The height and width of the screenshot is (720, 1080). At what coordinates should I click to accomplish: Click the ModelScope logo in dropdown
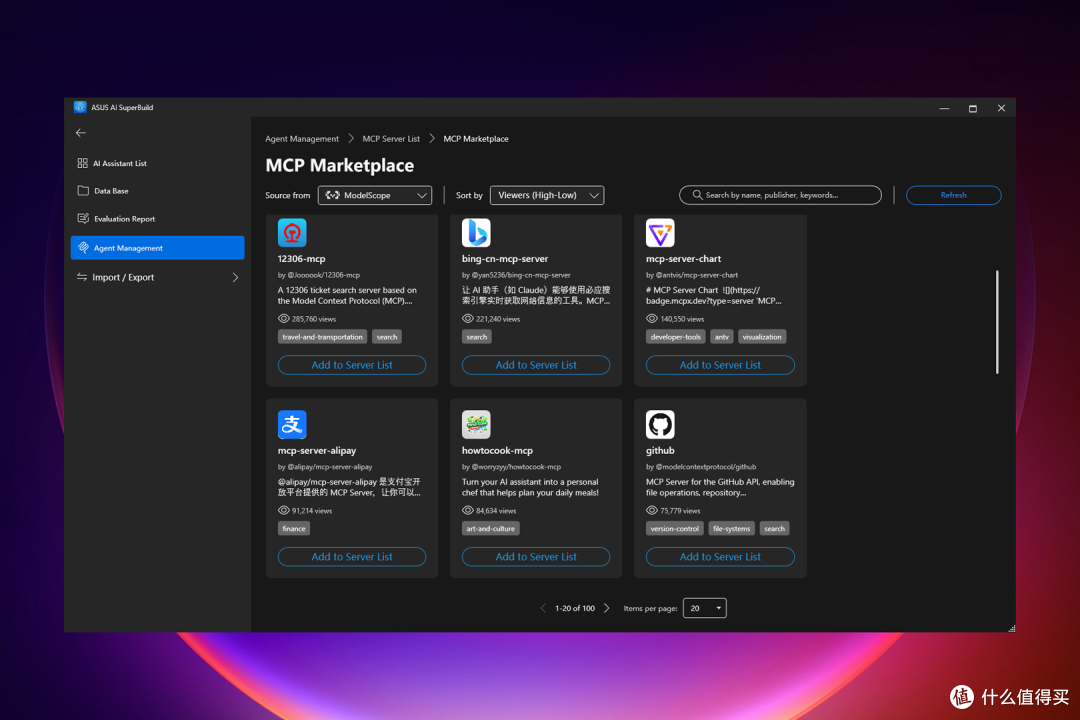click(x=333, y=195)
